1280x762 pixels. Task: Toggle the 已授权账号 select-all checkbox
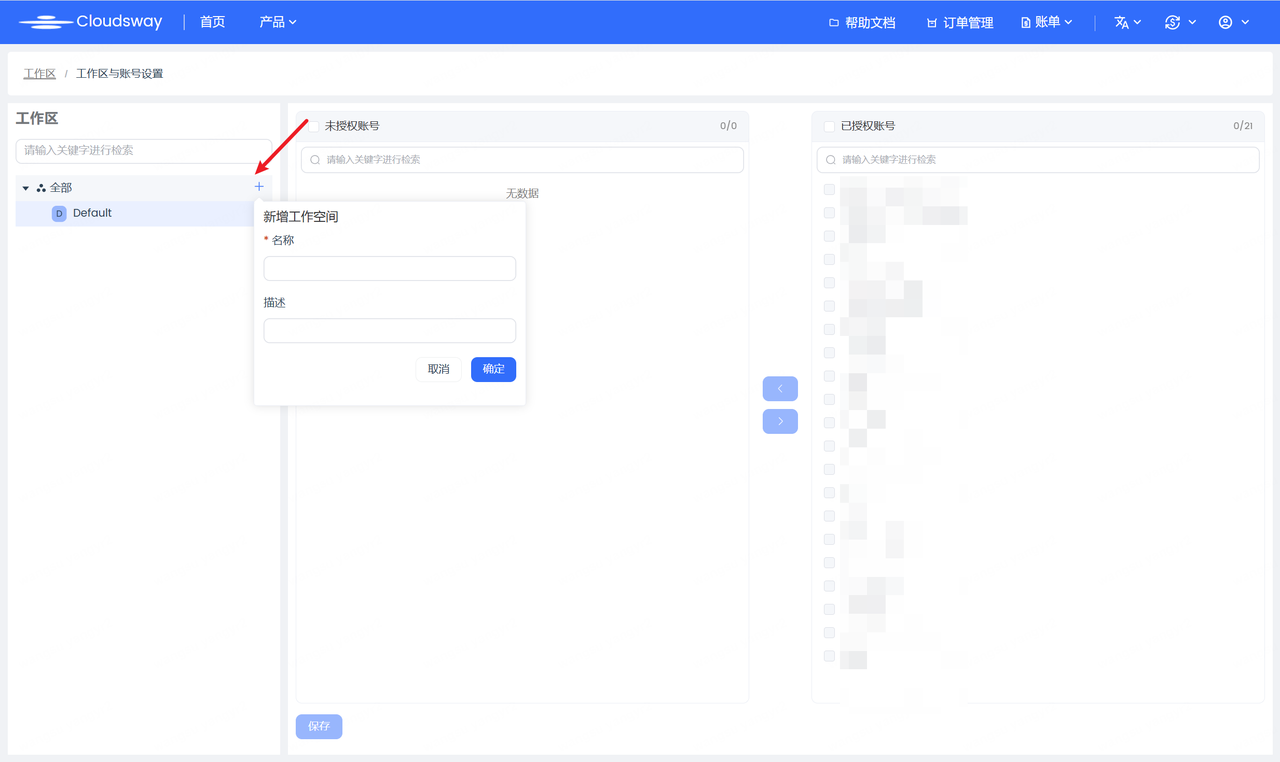(829, 126)
